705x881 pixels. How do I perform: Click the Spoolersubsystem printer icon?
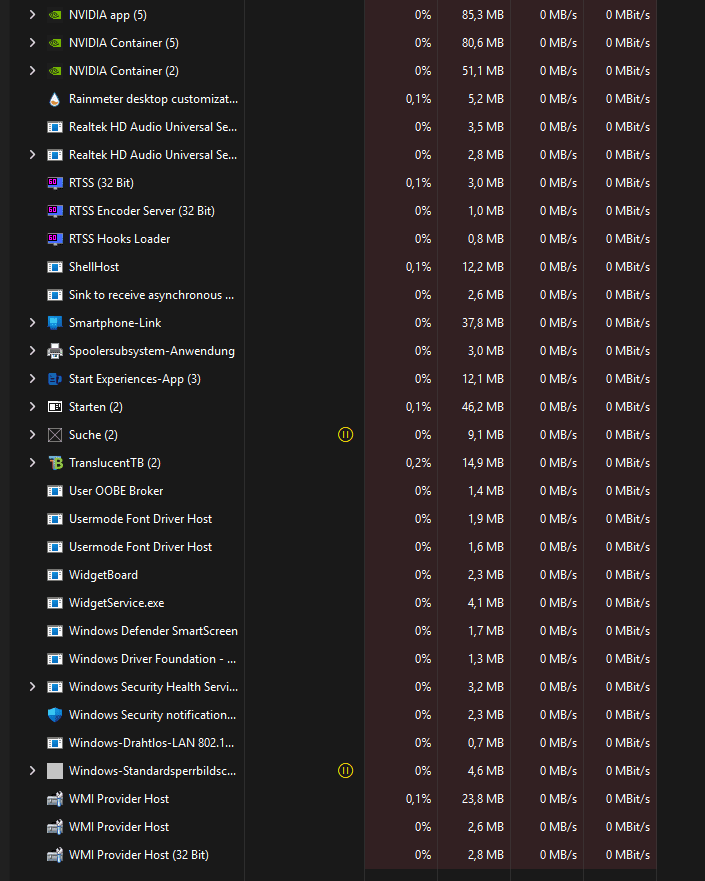coord(54,351)
